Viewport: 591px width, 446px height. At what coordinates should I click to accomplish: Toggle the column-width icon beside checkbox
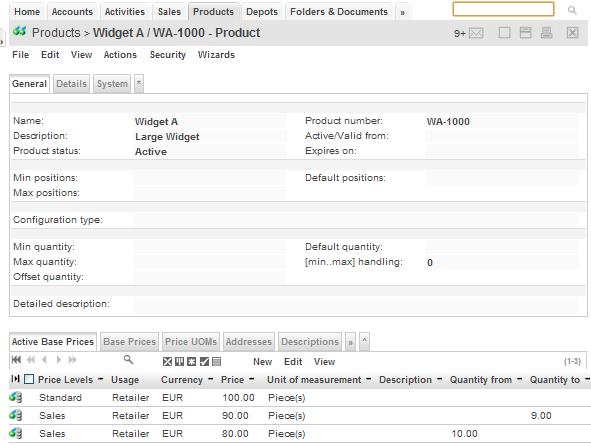(15, 379)
